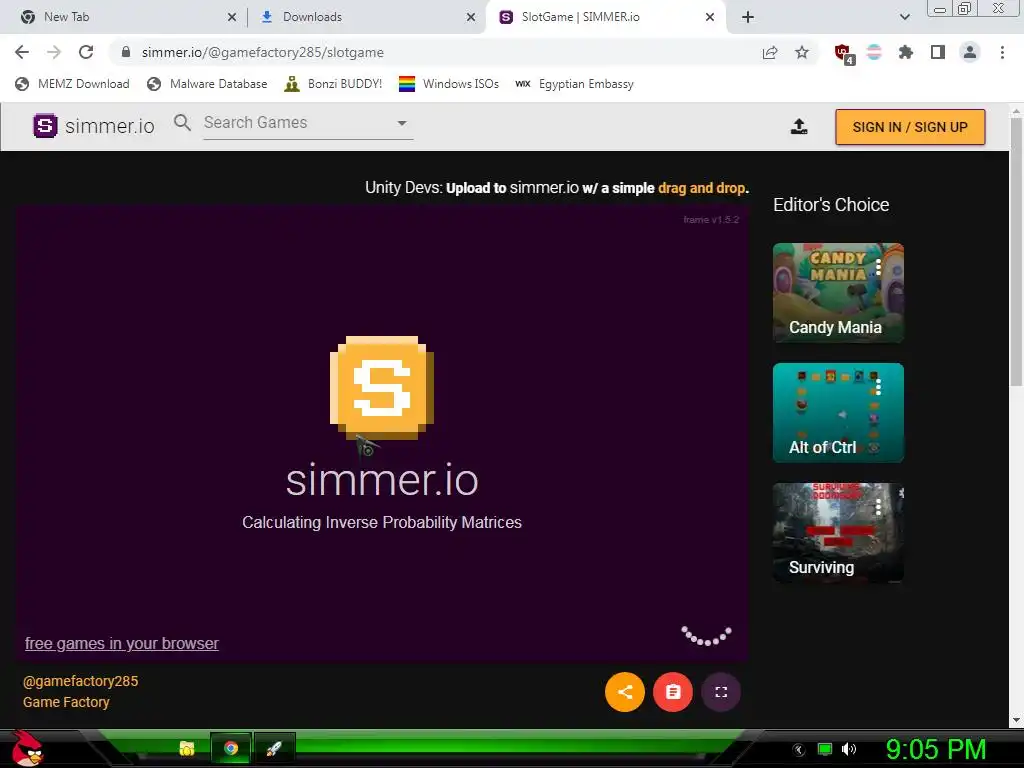Open the MEMZ Download bookmark
1024x768 pixels.
point(72,84)
